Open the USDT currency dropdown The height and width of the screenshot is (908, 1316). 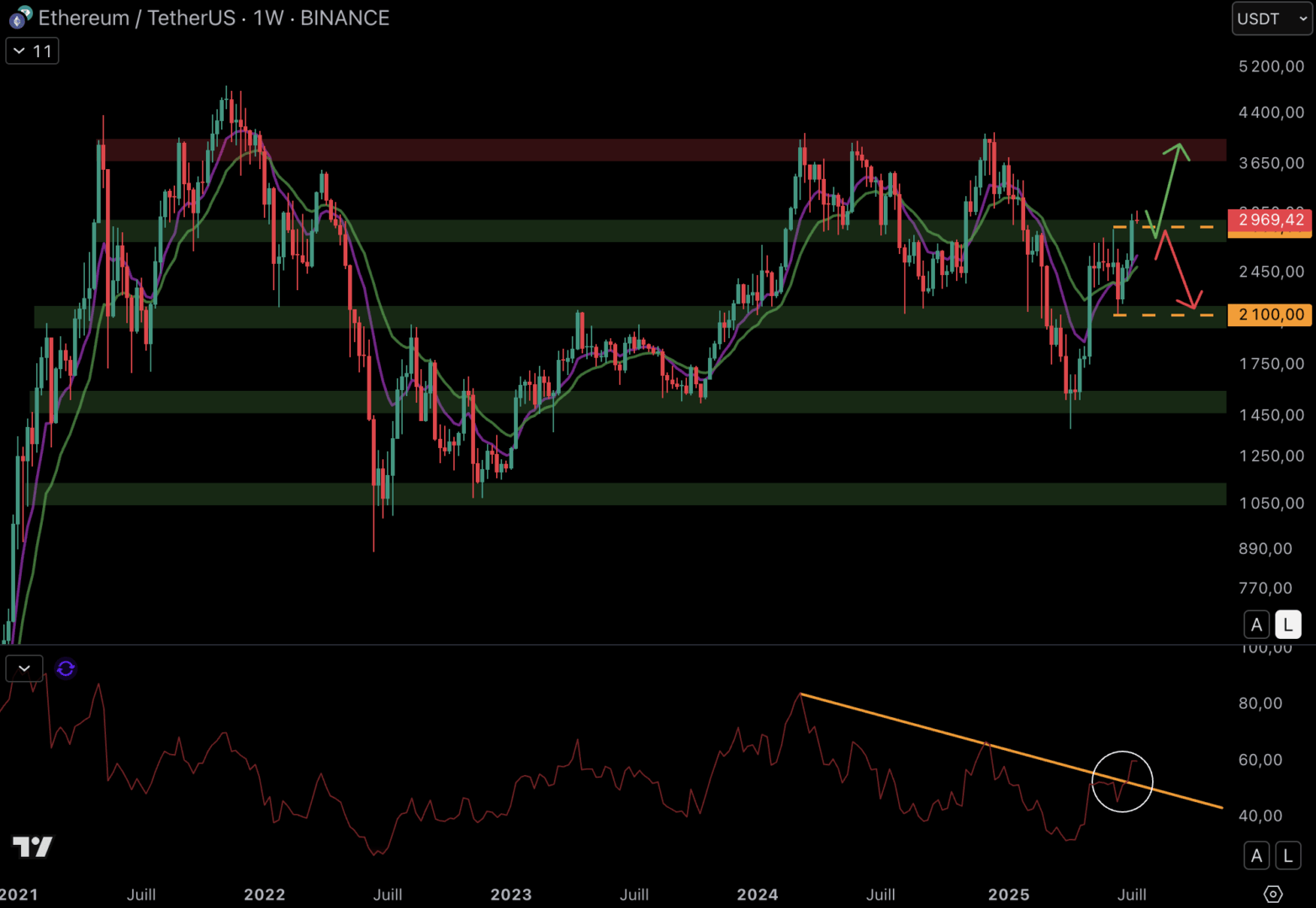coord(1272,18)
